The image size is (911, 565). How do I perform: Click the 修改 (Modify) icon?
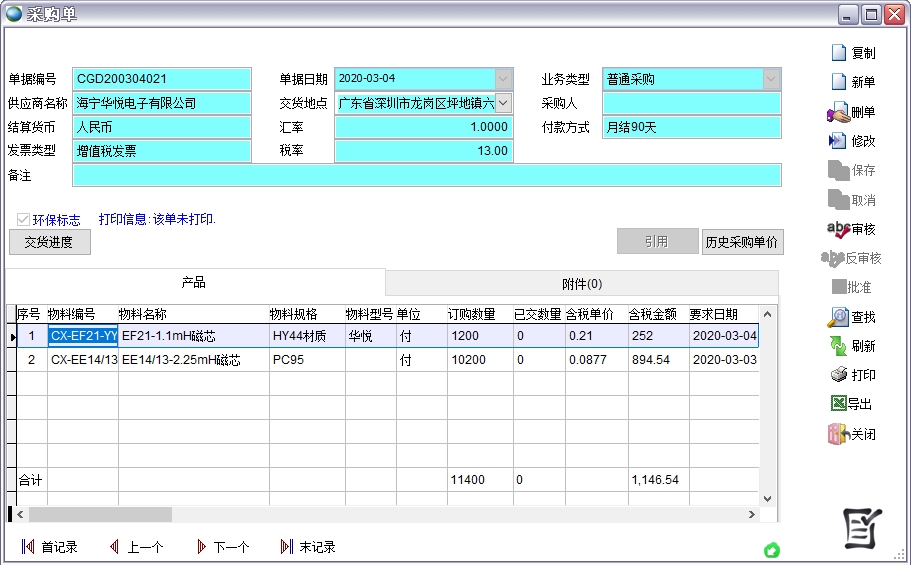coord(838,141)
